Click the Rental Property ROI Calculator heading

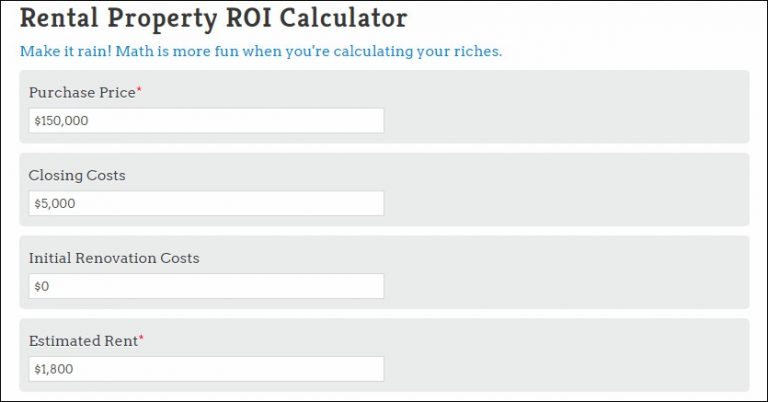(x=214, y=18)
